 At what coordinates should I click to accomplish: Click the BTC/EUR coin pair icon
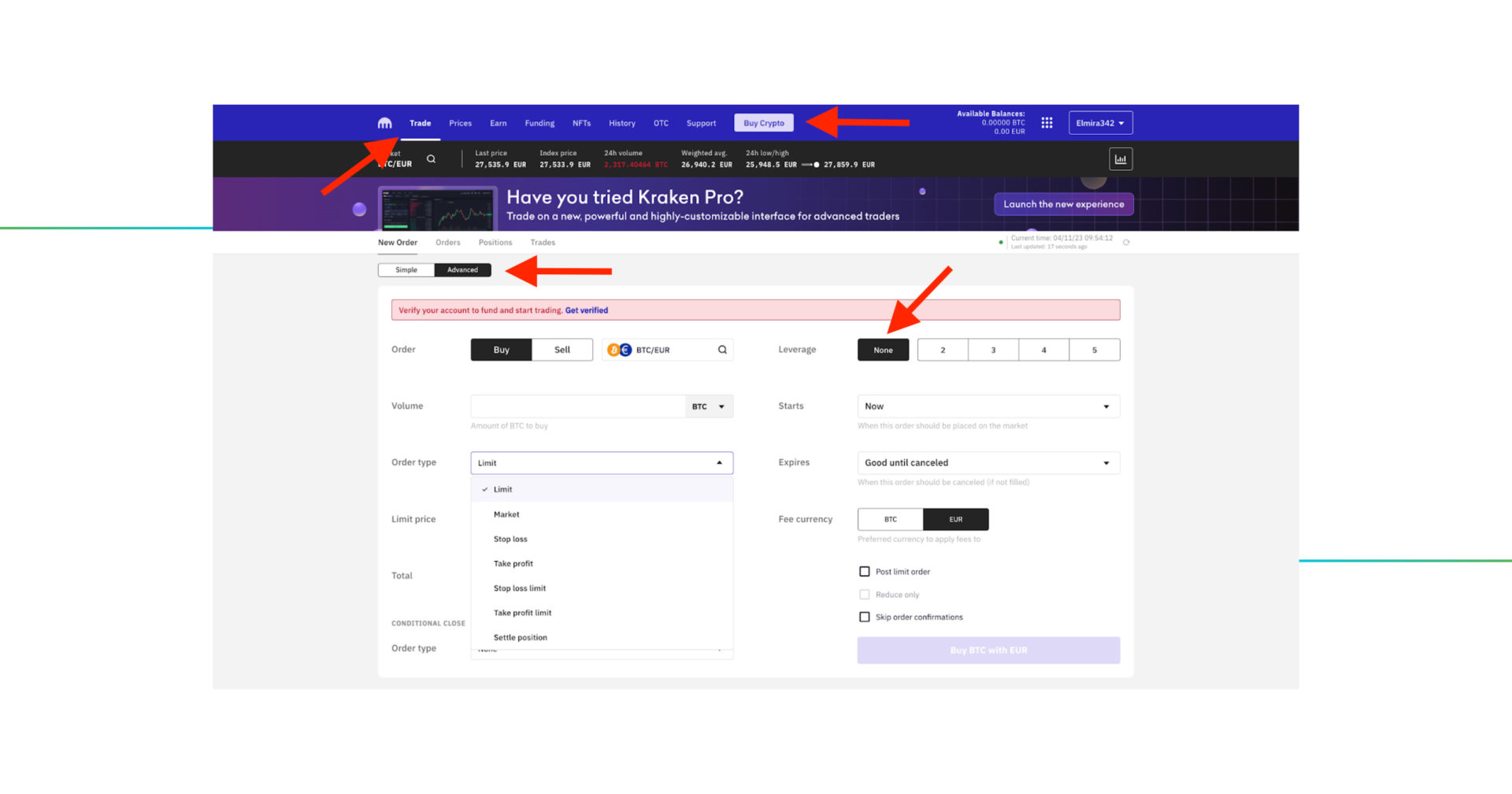click(620, 350)
